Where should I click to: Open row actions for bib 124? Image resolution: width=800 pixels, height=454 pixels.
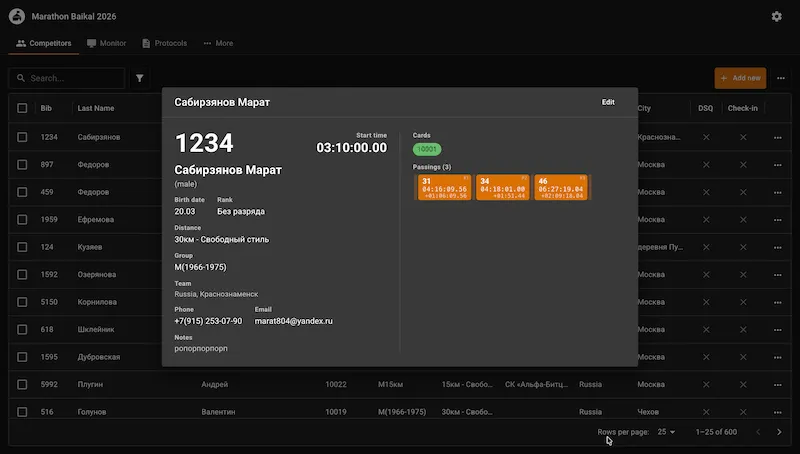click(x=778, y=247)
